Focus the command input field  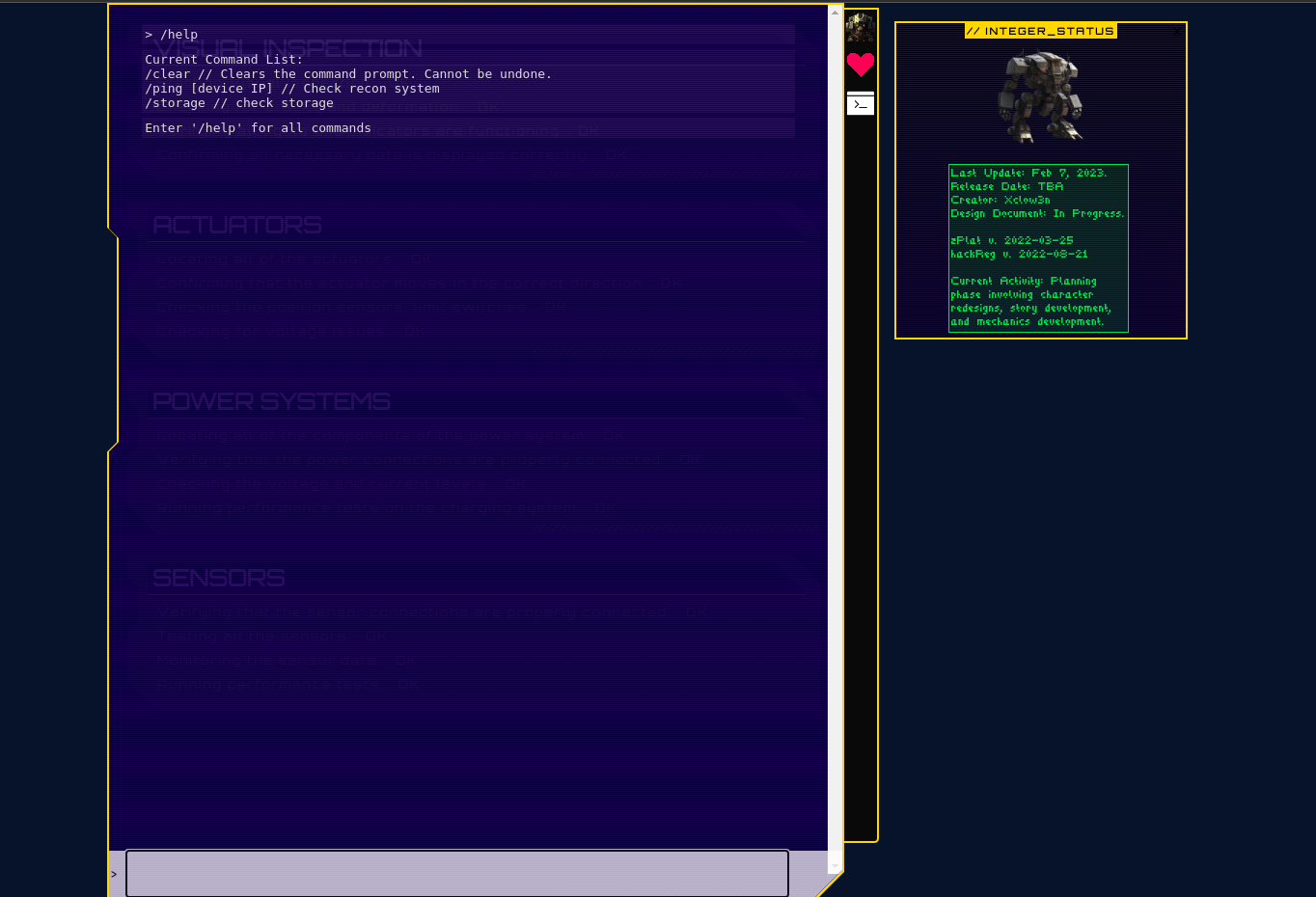click(457, 874)
